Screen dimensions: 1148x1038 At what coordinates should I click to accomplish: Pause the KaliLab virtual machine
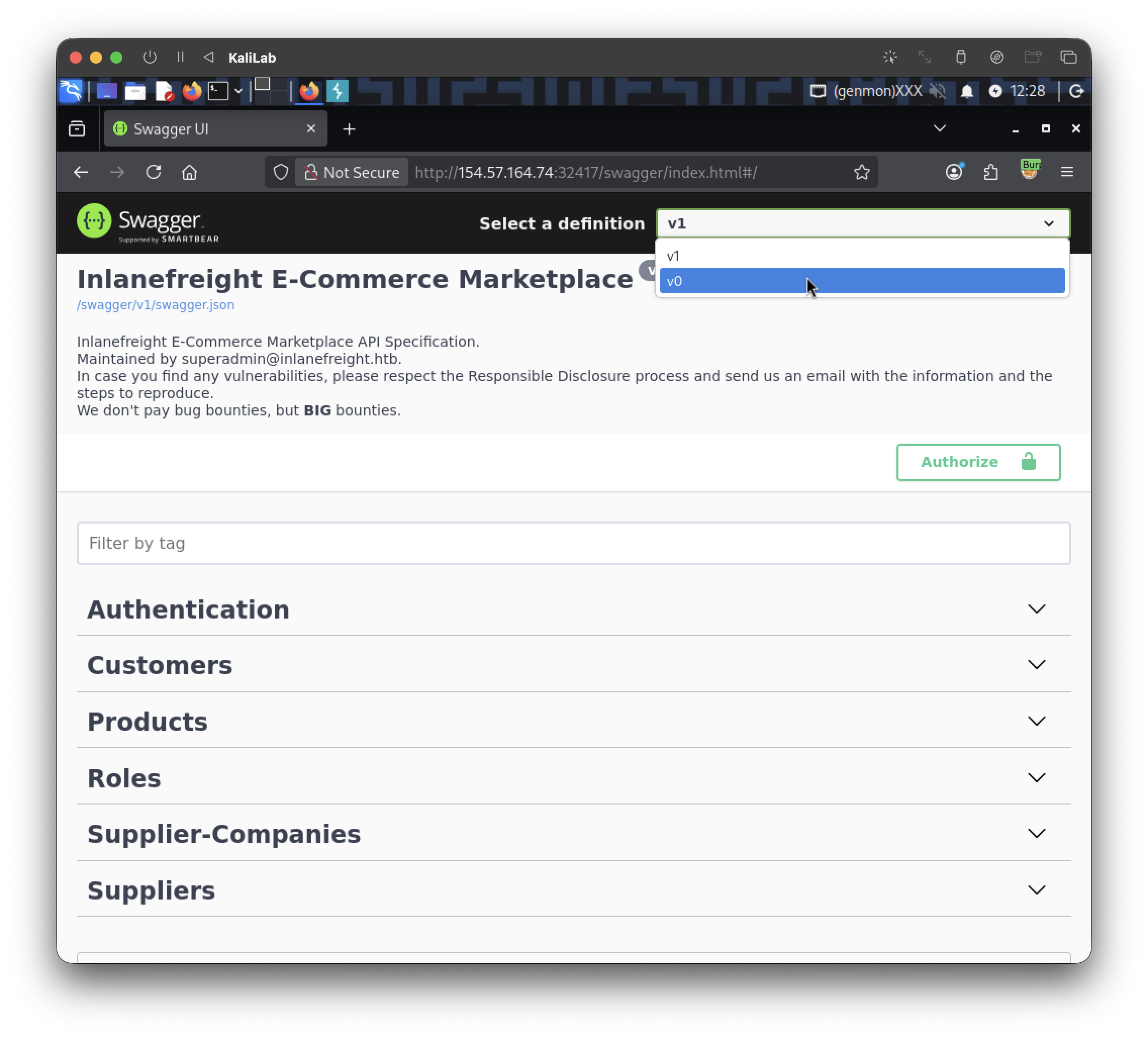[x=180, y=57]
